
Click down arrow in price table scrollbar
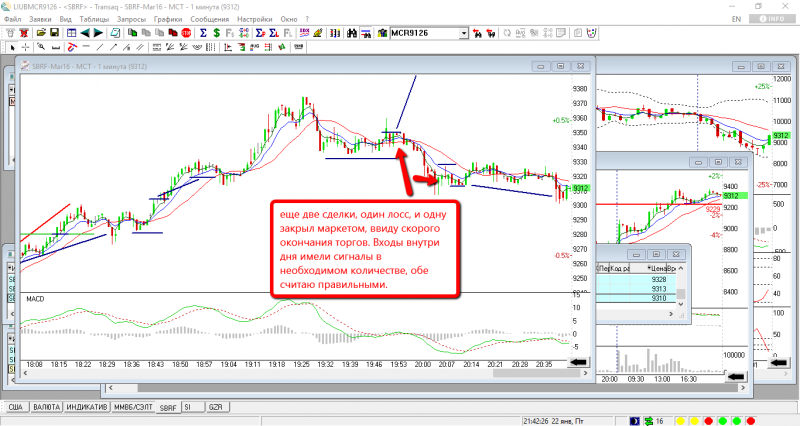680,304
